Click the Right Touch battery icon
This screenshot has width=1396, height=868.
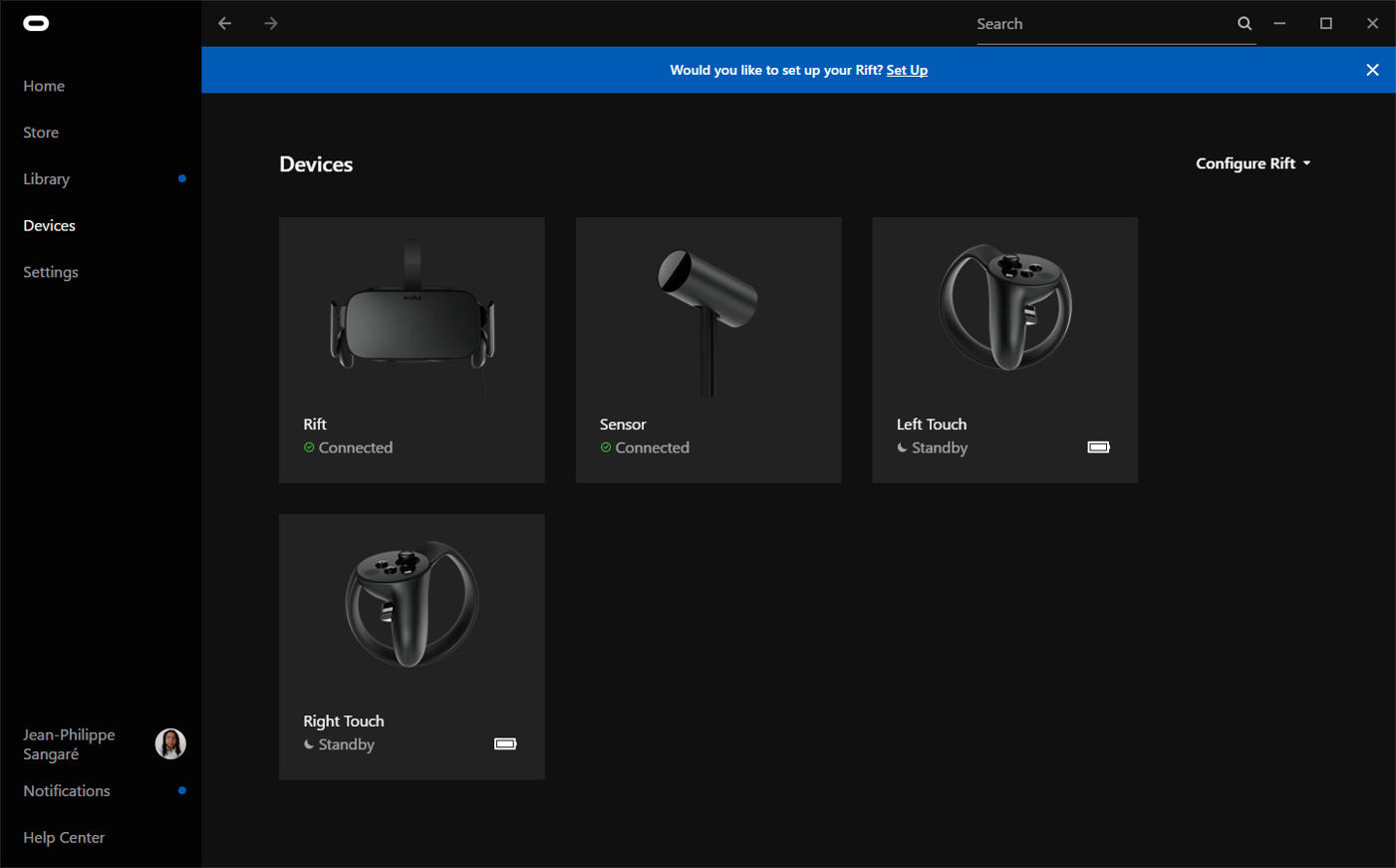point(505,744)
